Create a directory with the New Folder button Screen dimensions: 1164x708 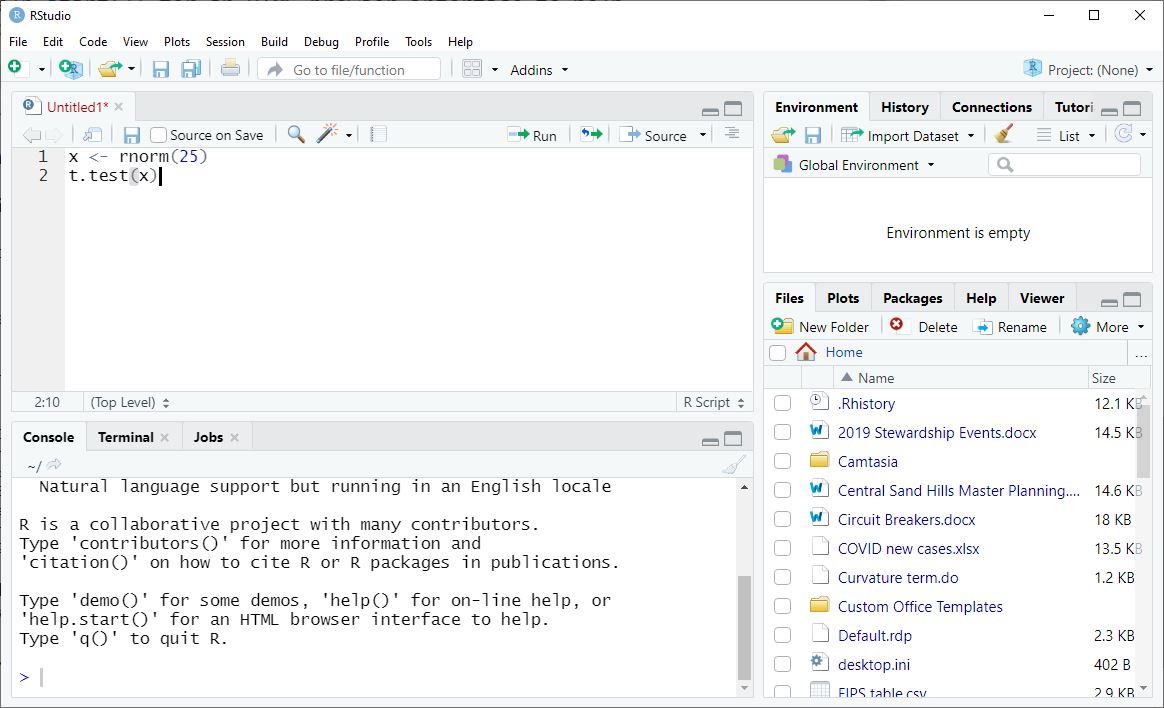coord(822,325)
